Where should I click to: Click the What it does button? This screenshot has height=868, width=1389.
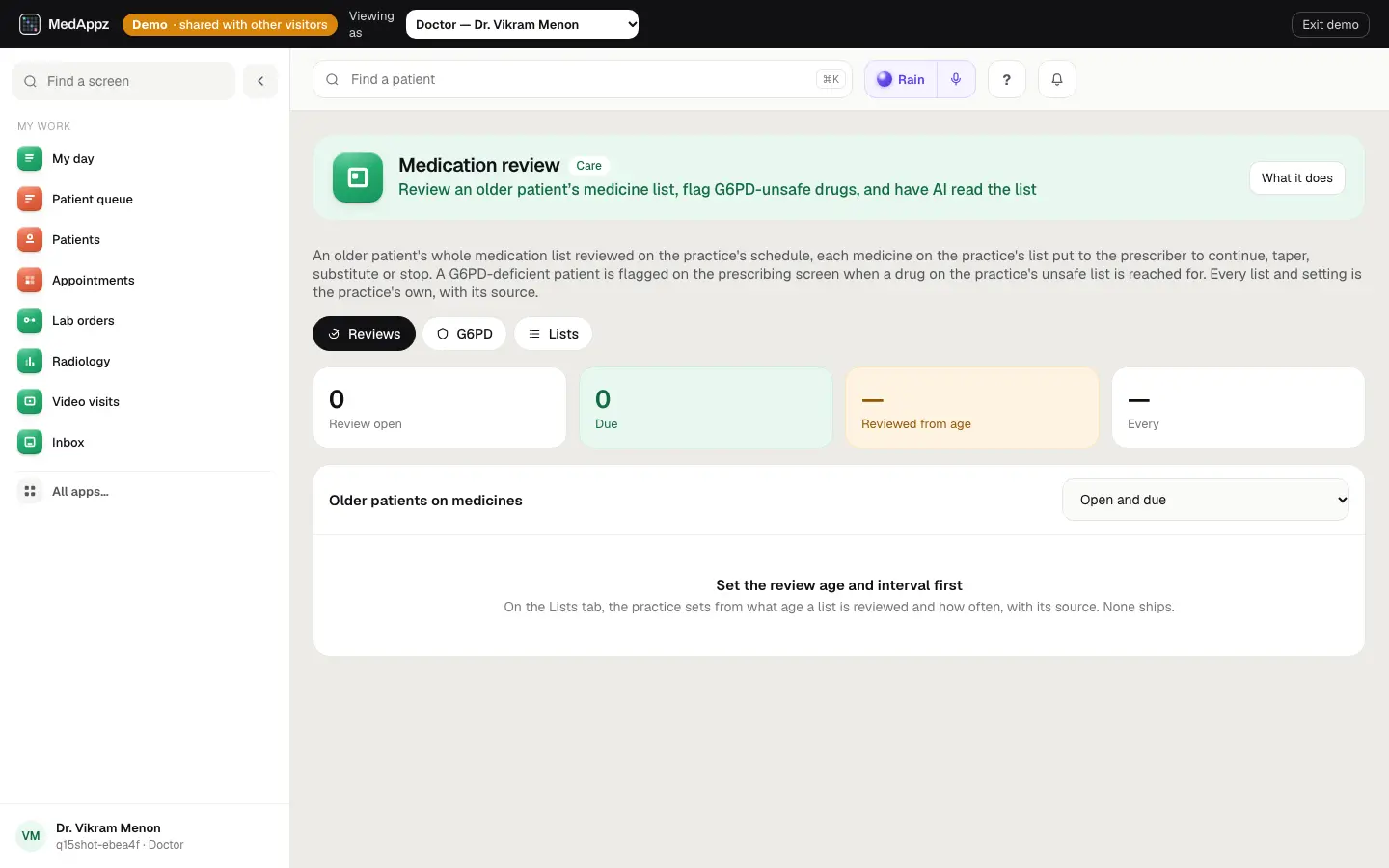[1297, 177]
